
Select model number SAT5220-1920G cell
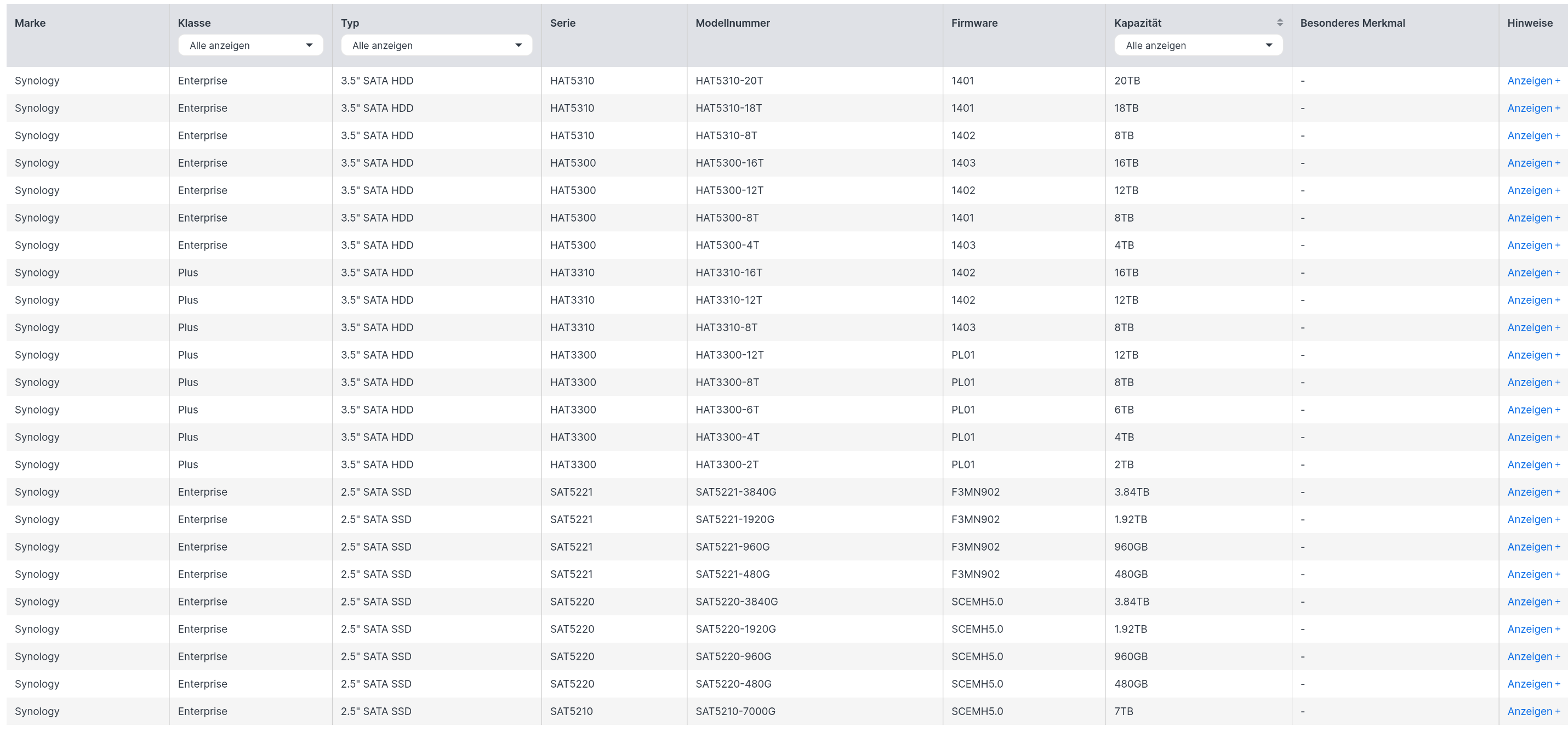[735, 628]
